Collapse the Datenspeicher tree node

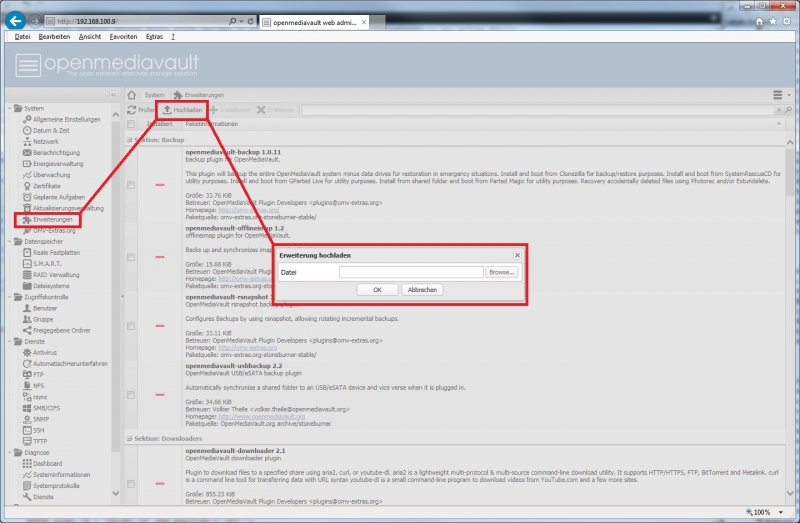tap(10, 241)
